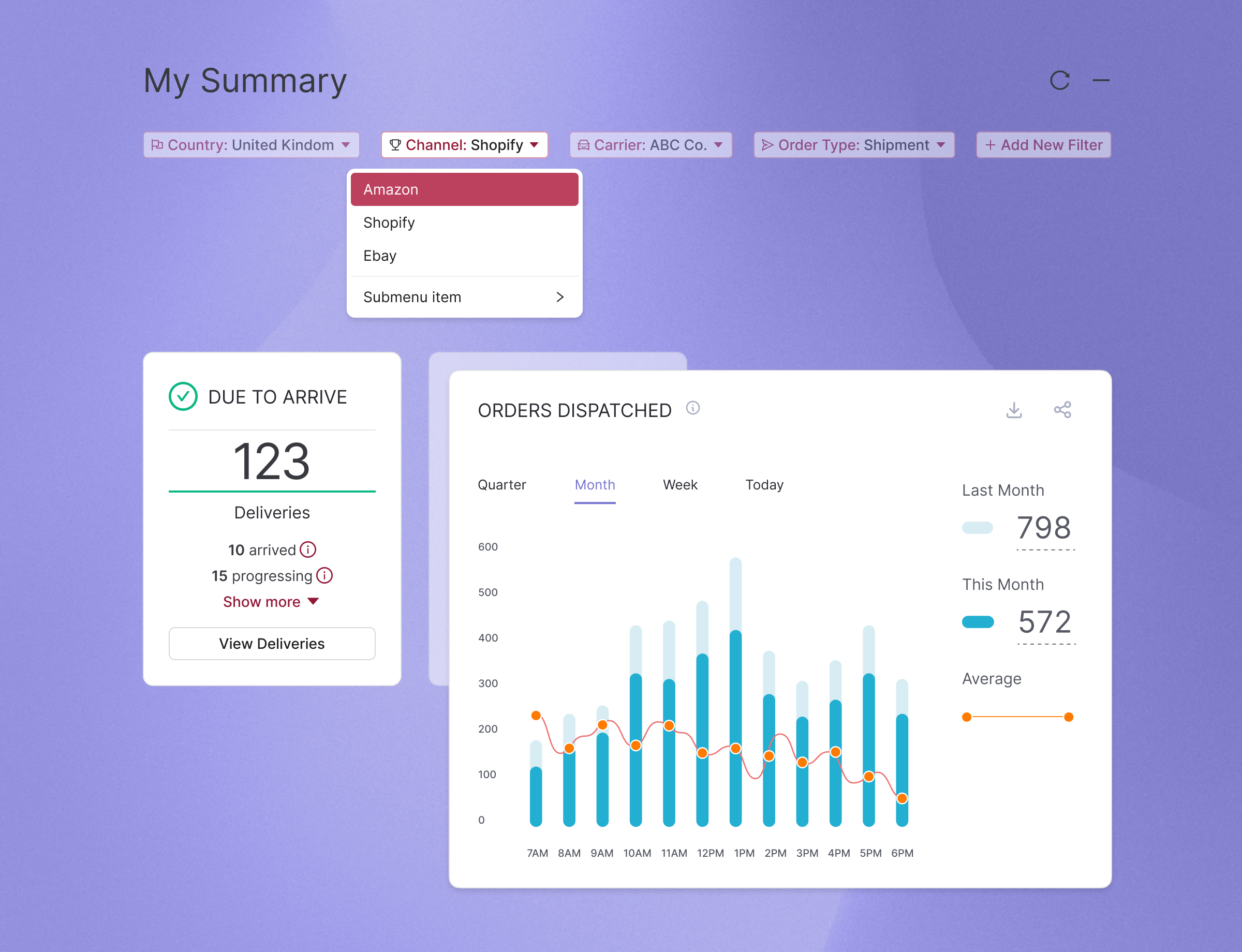Click the Add New Filter button
The height and width of the screenshot is (952, 1242).
point(1043,145)
